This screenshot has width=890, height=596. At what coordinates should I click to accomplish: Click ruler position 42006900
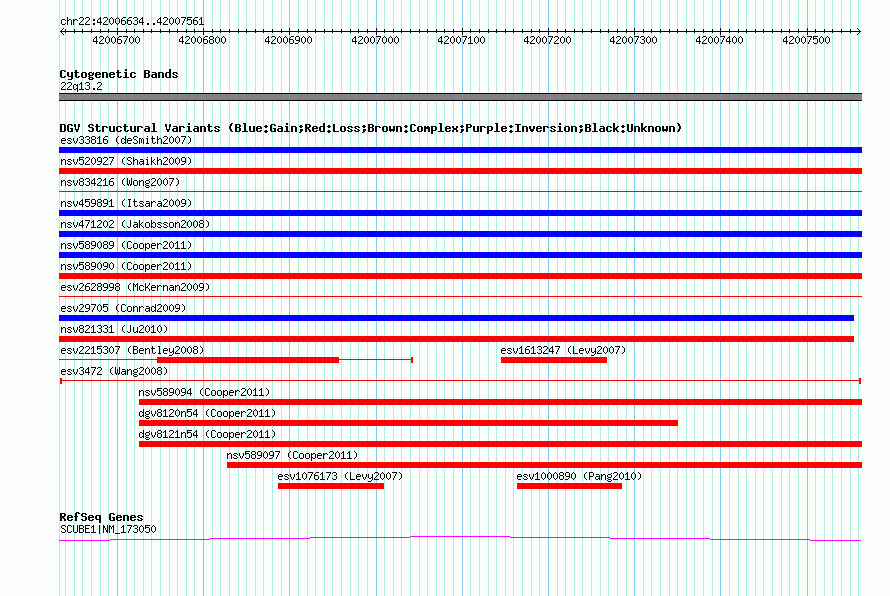[x=288, y=40]
